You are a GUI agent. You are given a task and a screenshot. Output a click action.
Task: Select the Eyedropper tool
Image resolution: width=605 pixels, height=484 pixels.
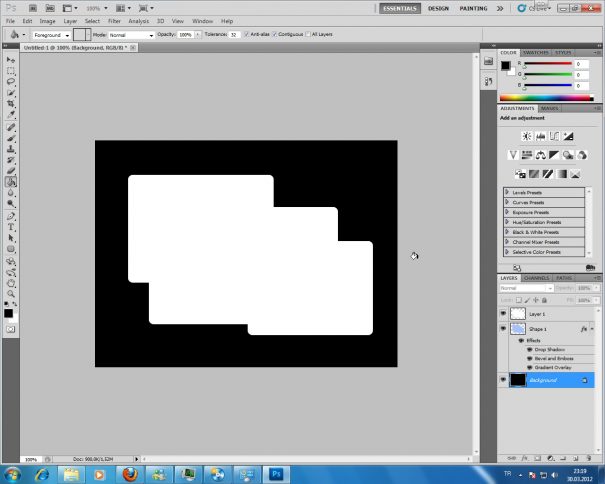11,114
